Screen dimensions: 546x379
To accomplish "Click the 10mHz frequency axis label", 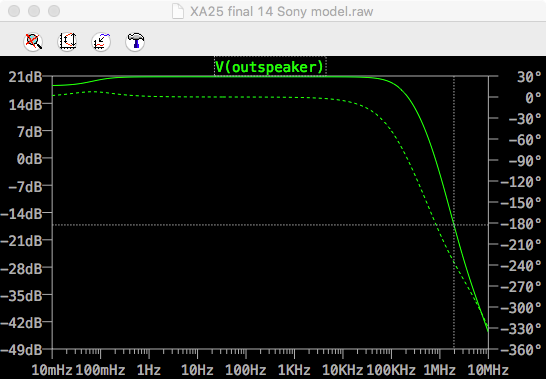I will (x=52, y=370).
